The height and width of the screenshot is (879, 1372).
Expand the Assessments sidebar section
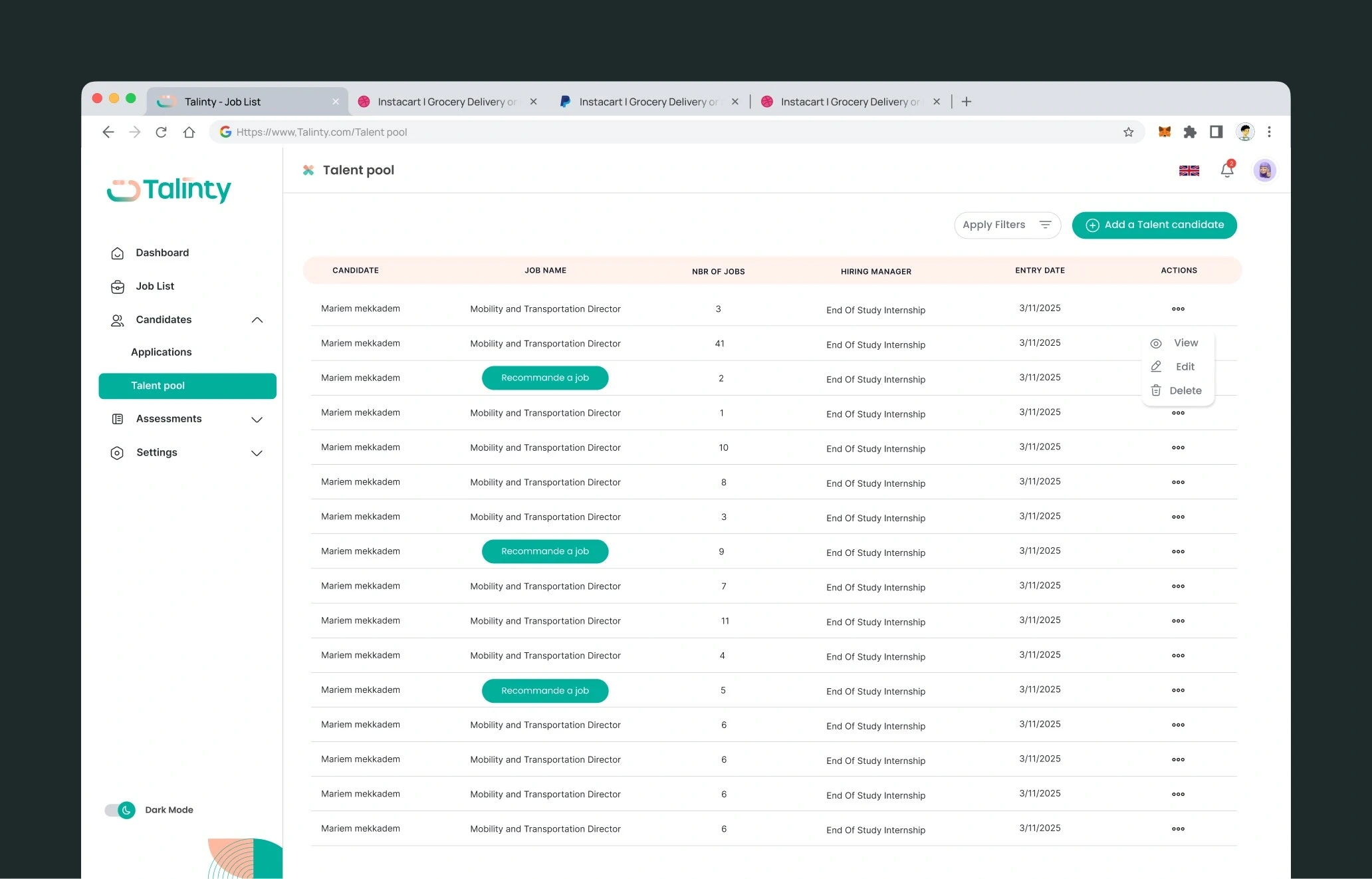click(x=257, y=420)
